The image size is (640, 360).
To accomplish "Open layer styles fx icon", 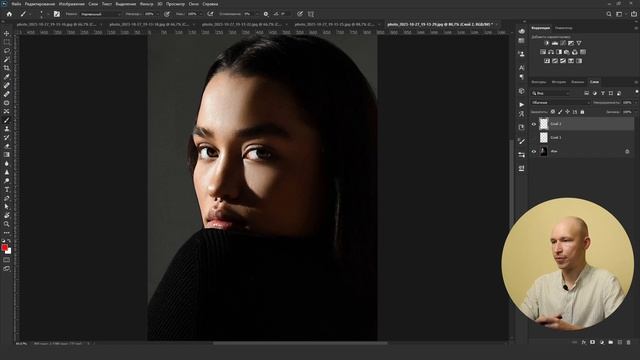I will point(584,342).
